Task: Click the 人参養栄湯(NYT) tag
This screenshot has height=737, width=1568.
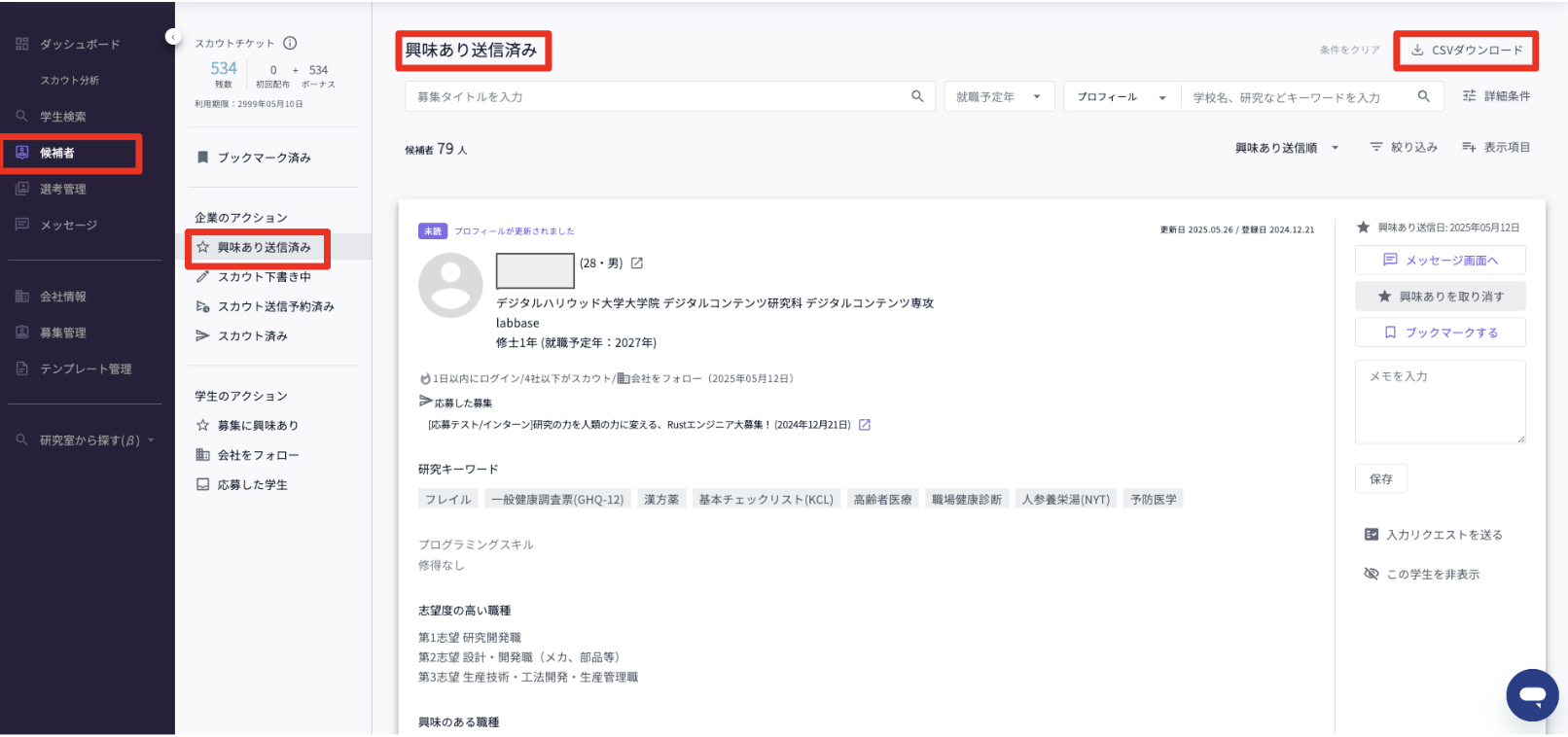Action: pos(1066,499)
